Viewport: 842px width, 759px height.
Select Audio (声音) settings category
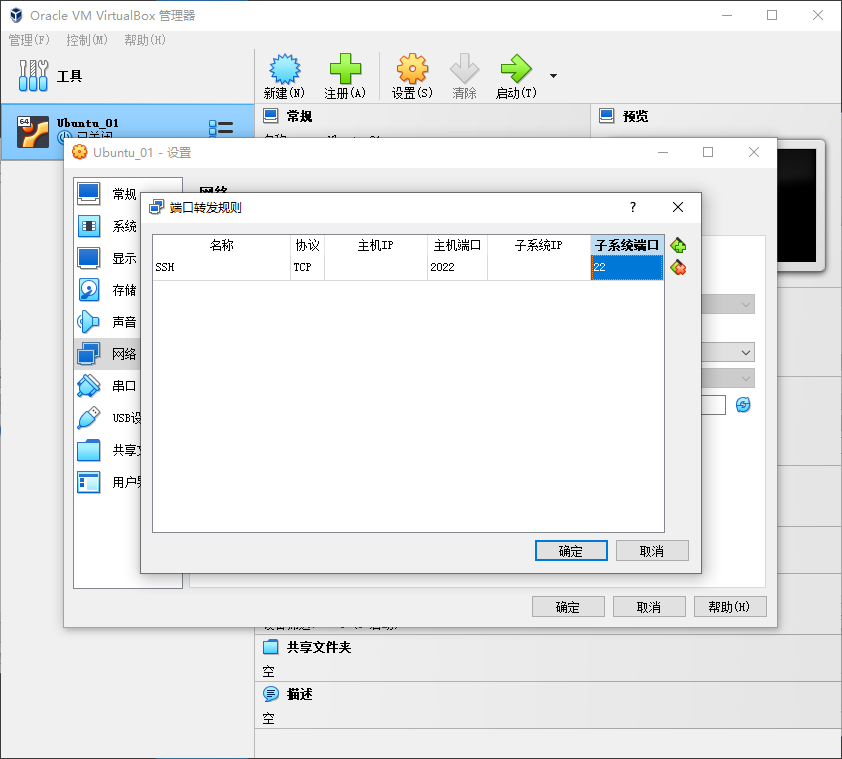point(107,322)
